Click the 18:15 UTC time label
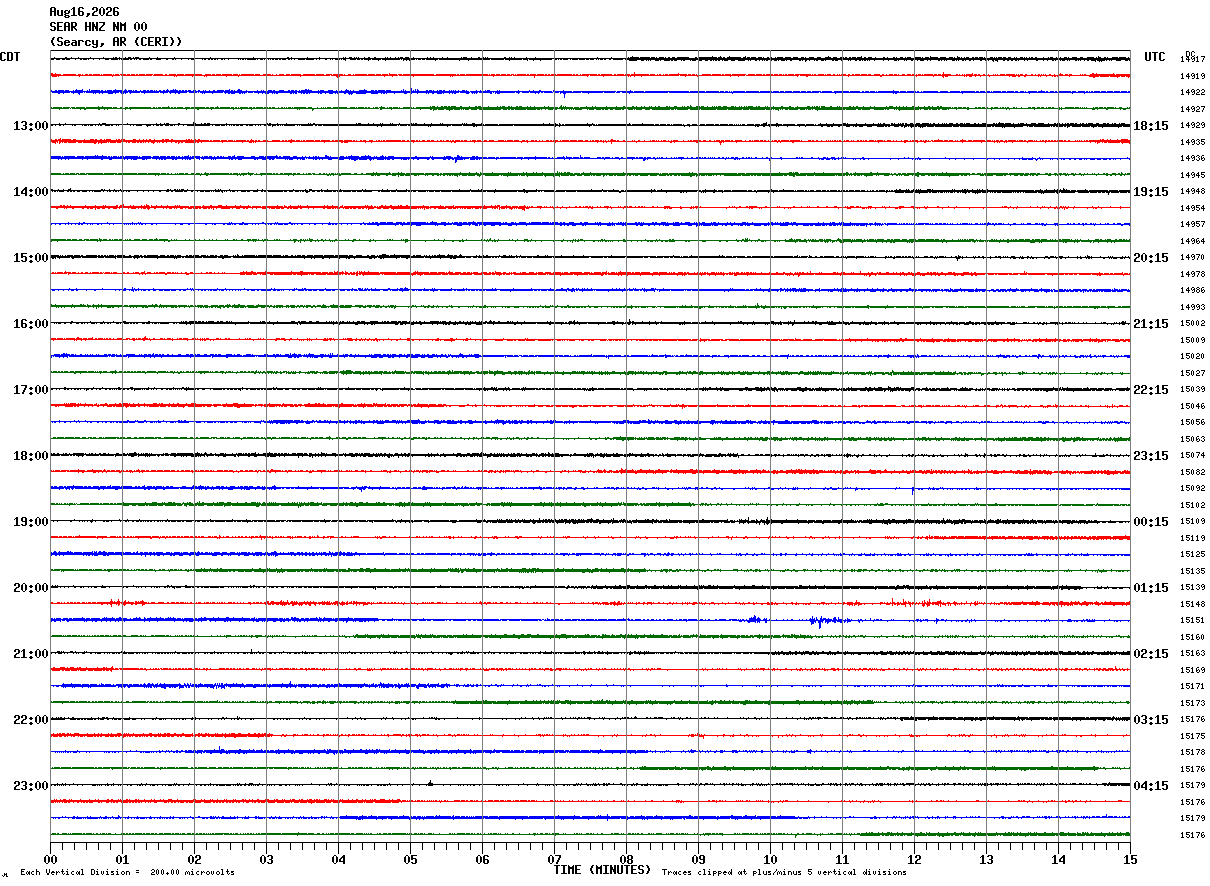This screenshot has height=886, width=1210. pyautogui.click(x=1151, y=126)
